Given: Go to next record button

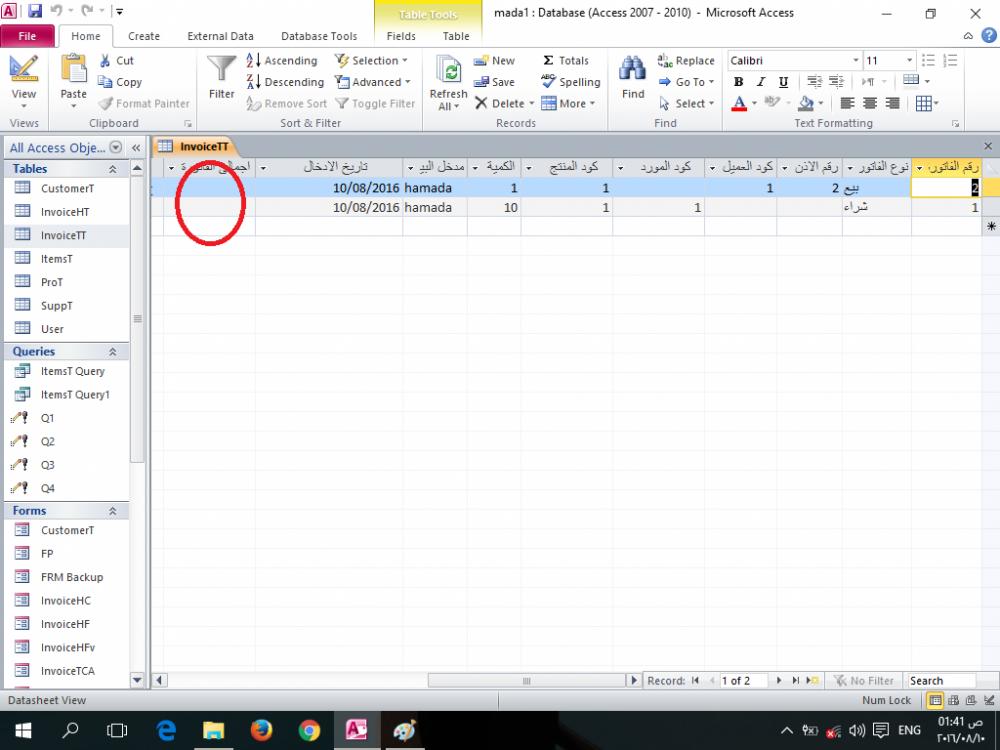Looking at the screenshot, I should (x=779, y=680).
